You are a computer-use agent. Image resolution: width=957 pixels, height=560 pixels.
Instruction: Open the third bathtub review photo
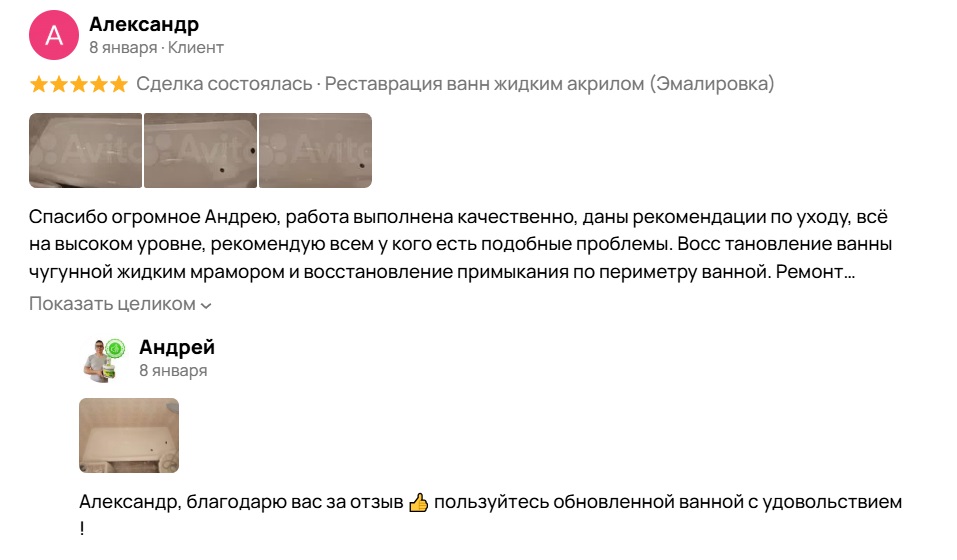point(315,150)
